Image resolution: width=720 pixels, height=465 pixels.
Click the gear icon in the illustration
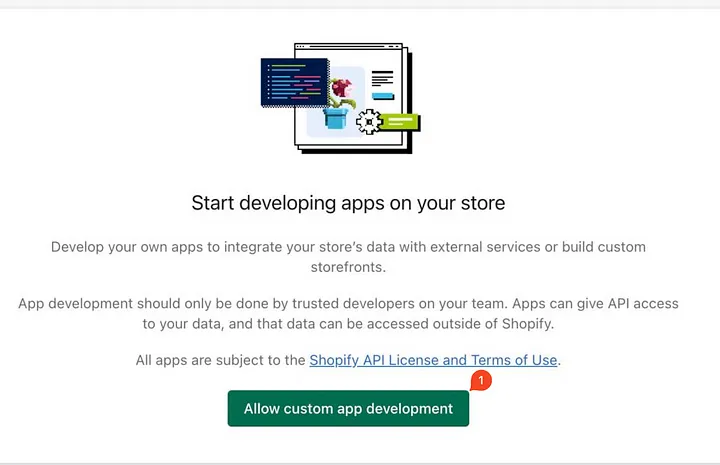(368, 122)
